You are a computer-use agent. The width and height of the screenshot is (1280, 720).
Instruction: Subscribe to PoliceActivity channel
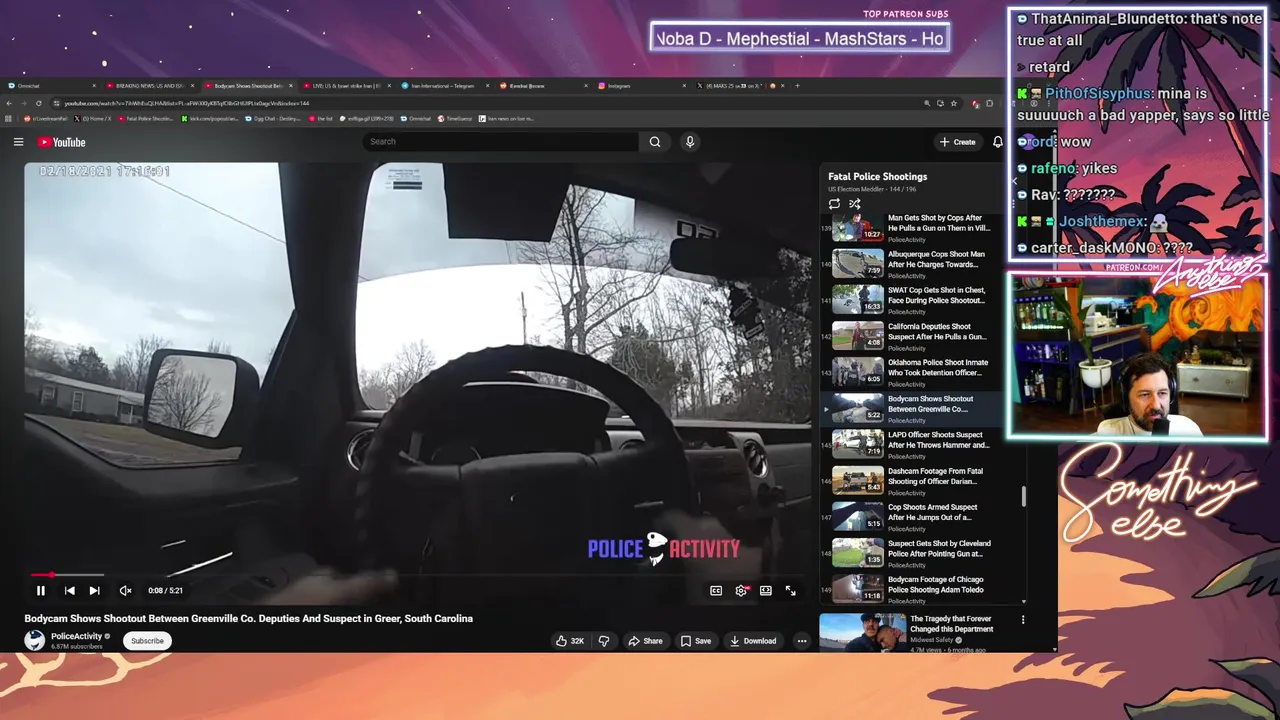pyautogui.click(x=147, y=641)
